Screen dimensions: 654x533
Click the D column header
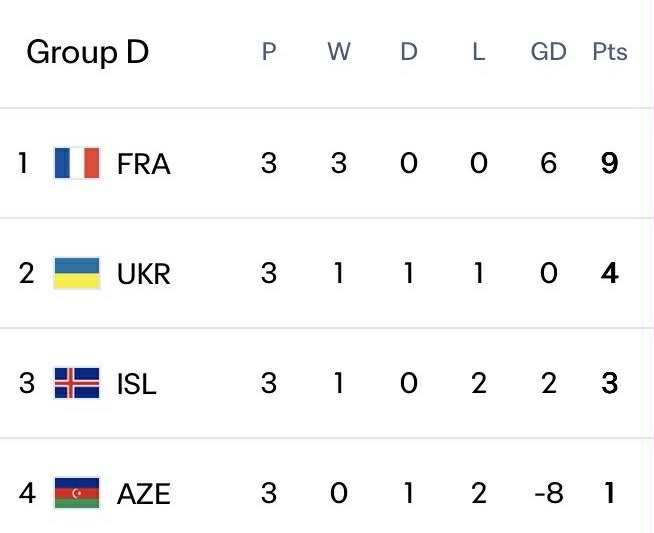point(408,52)
